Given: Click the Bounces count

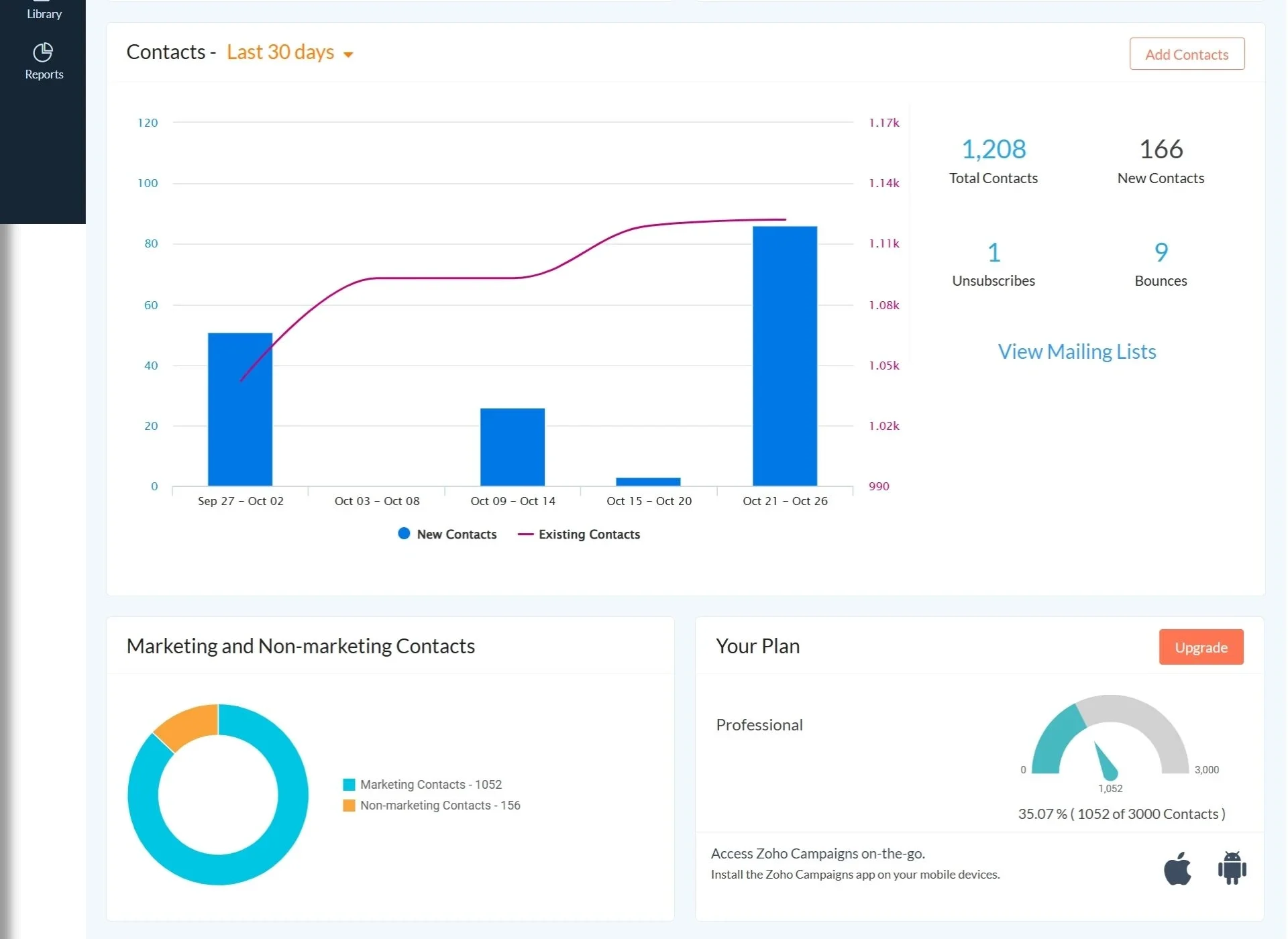Looking at the screenshot, I should coord(1161,252).
